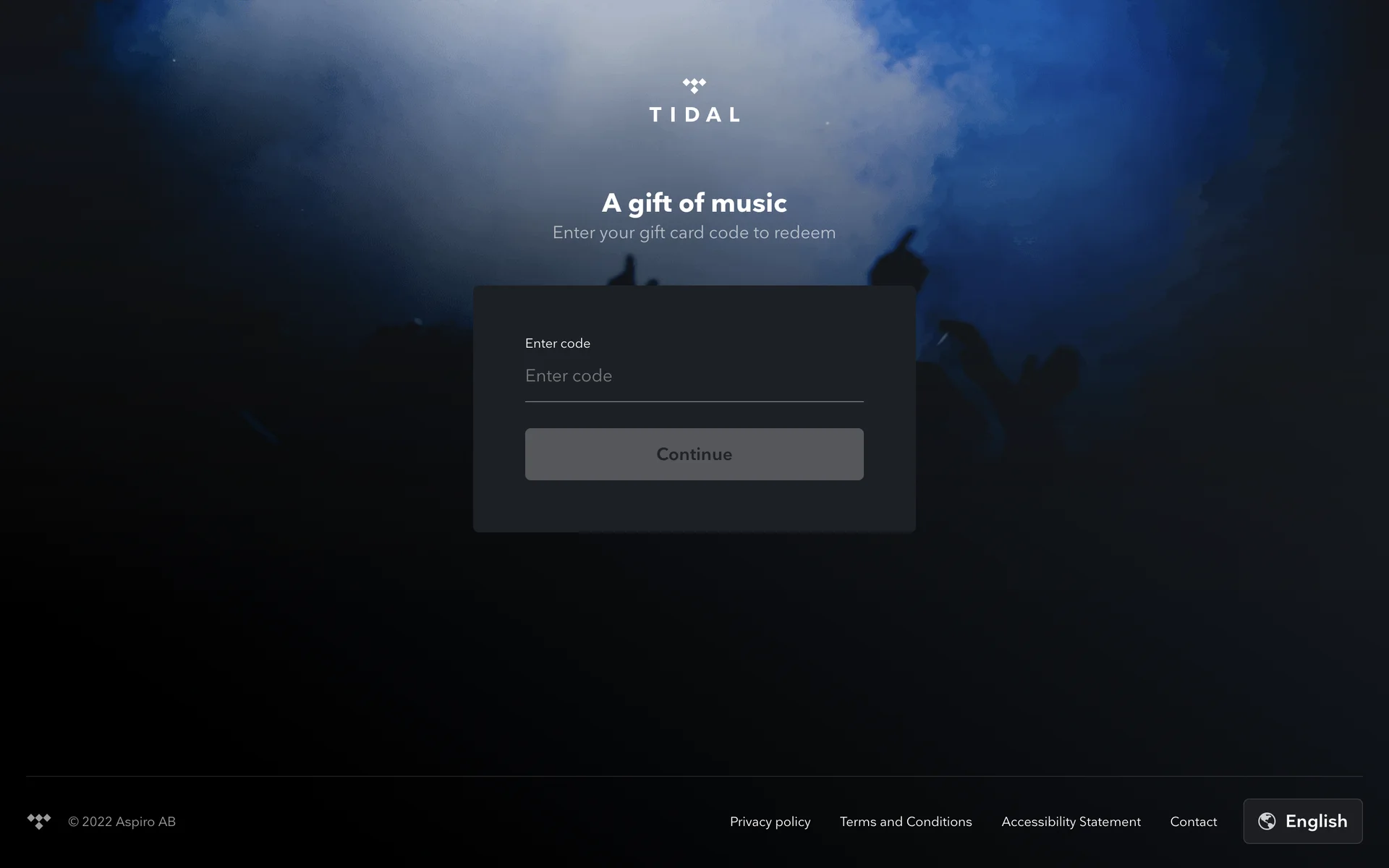Viewport: 1389px width, 868px height.
Task: Click the TIDAL wordmark under the logo
Action: pos(694,115)
